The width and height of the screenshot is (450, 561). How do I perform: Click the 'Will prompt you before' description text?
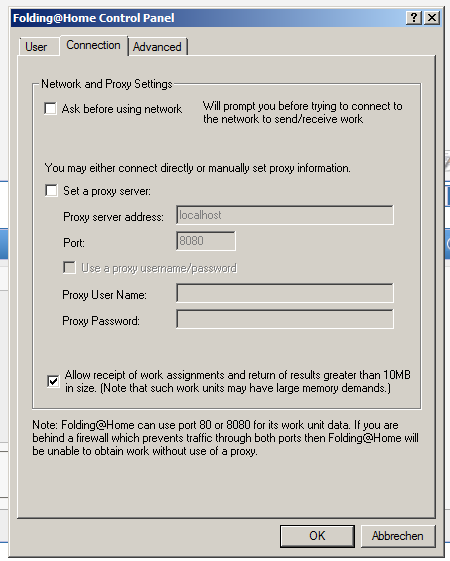tap(303, 112)
